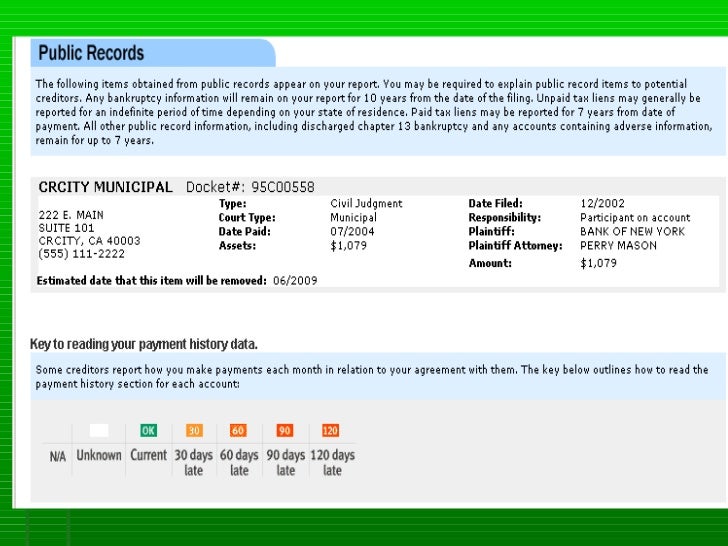728x546 pixels.
Task: Click the Date Filed: field label
Action: click(495, 203)
